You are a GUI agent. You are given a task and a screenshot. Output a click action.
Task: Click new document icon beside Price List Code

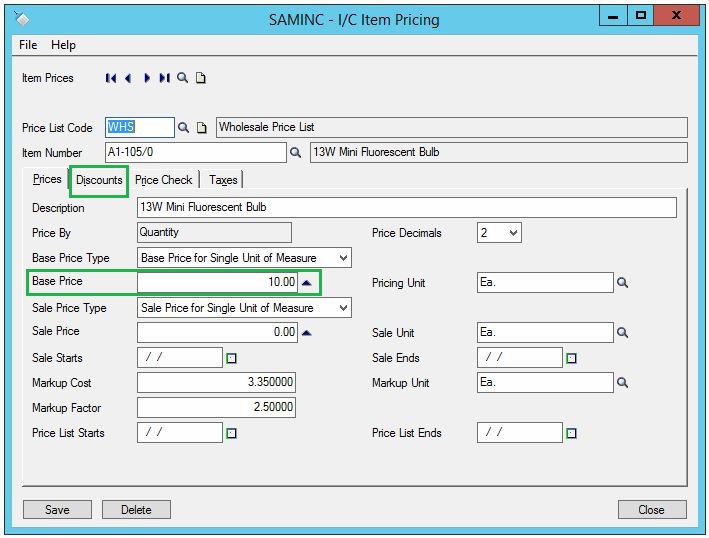click(201, 128)
